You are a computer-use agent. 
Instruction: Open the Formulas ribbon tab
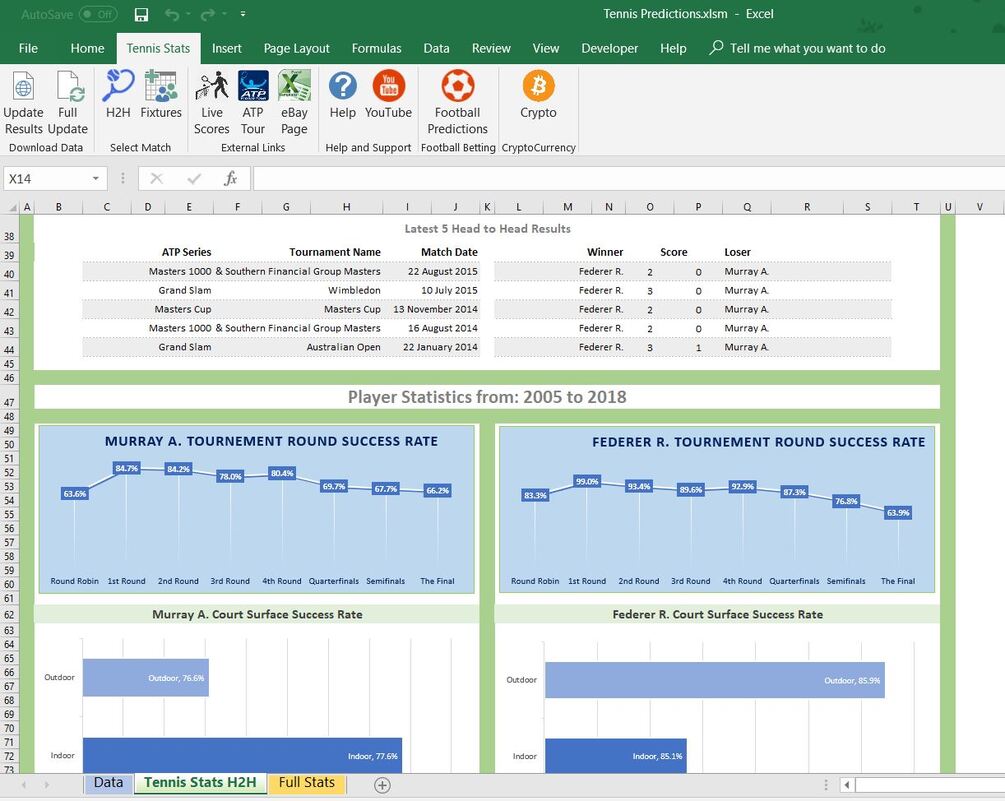pyautogui.click(x=376, y=48)
